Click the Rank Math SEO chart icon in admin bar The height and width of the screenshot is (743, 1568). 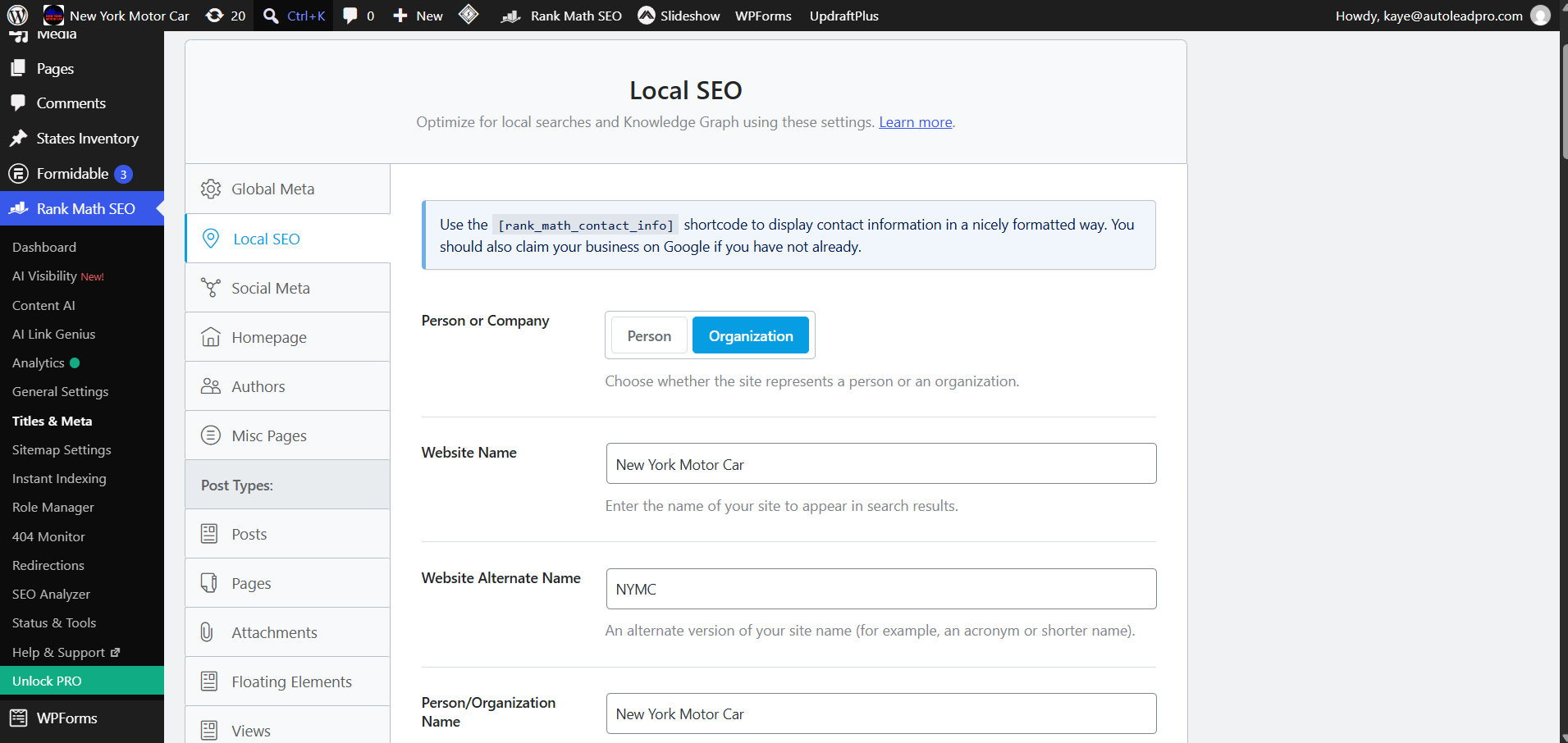pos(511,16)
